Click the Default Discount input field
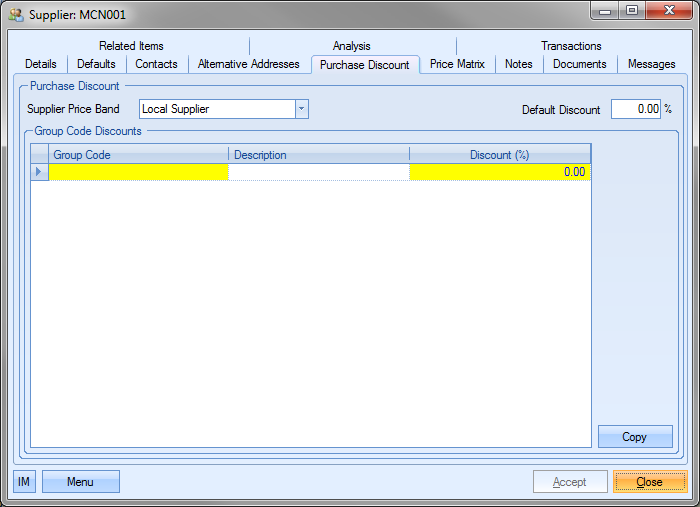 pyautogui.click(x=635, y=109)
